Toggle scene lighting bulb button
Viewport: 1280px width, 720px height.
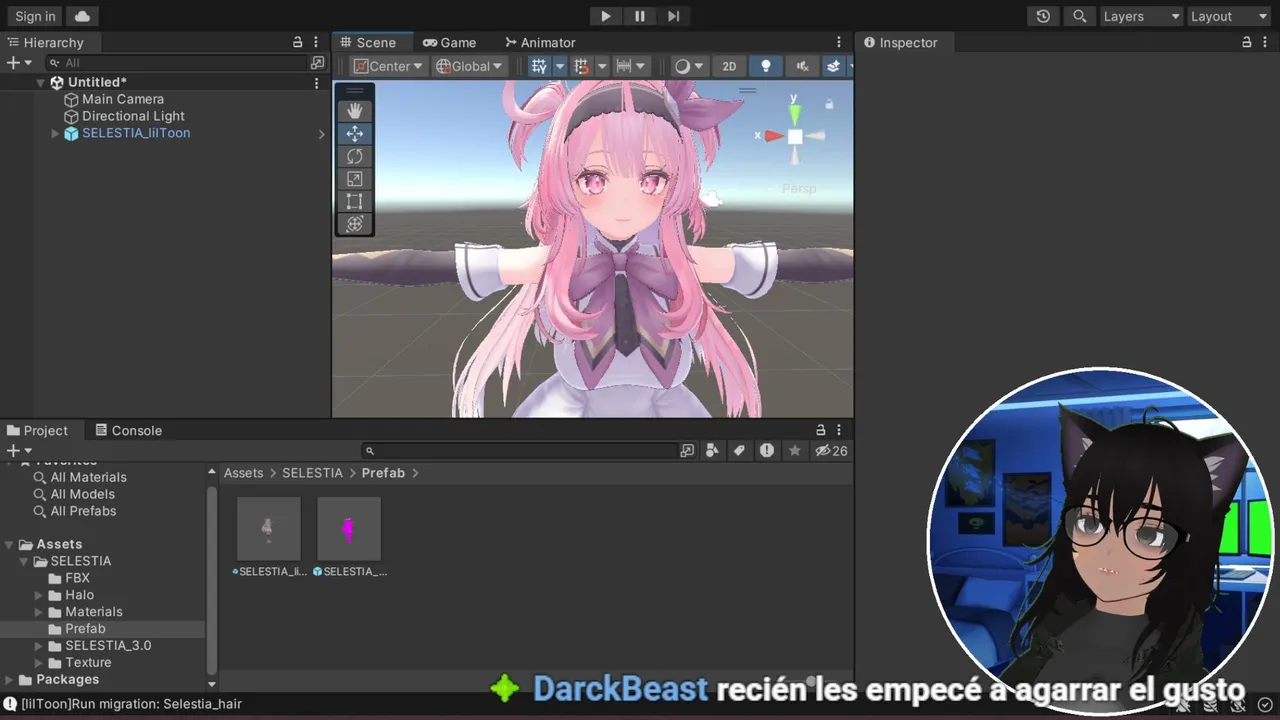tap(766, 66)
